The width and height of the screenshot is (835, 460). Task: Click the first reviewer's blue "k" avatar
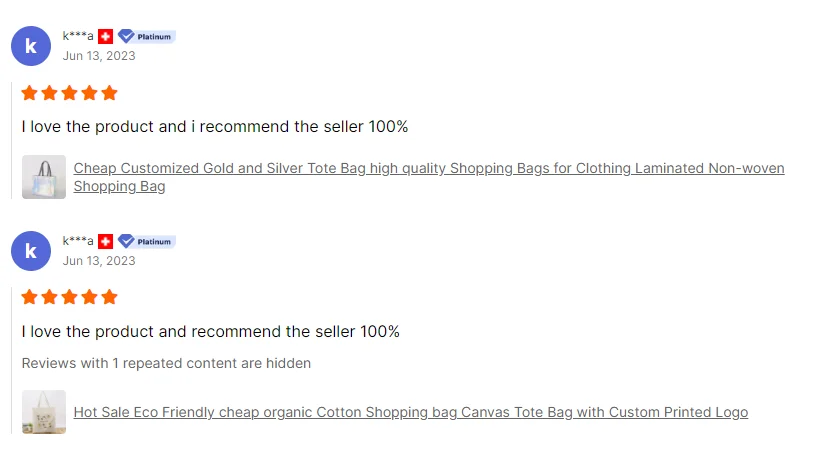coord(31,46)
